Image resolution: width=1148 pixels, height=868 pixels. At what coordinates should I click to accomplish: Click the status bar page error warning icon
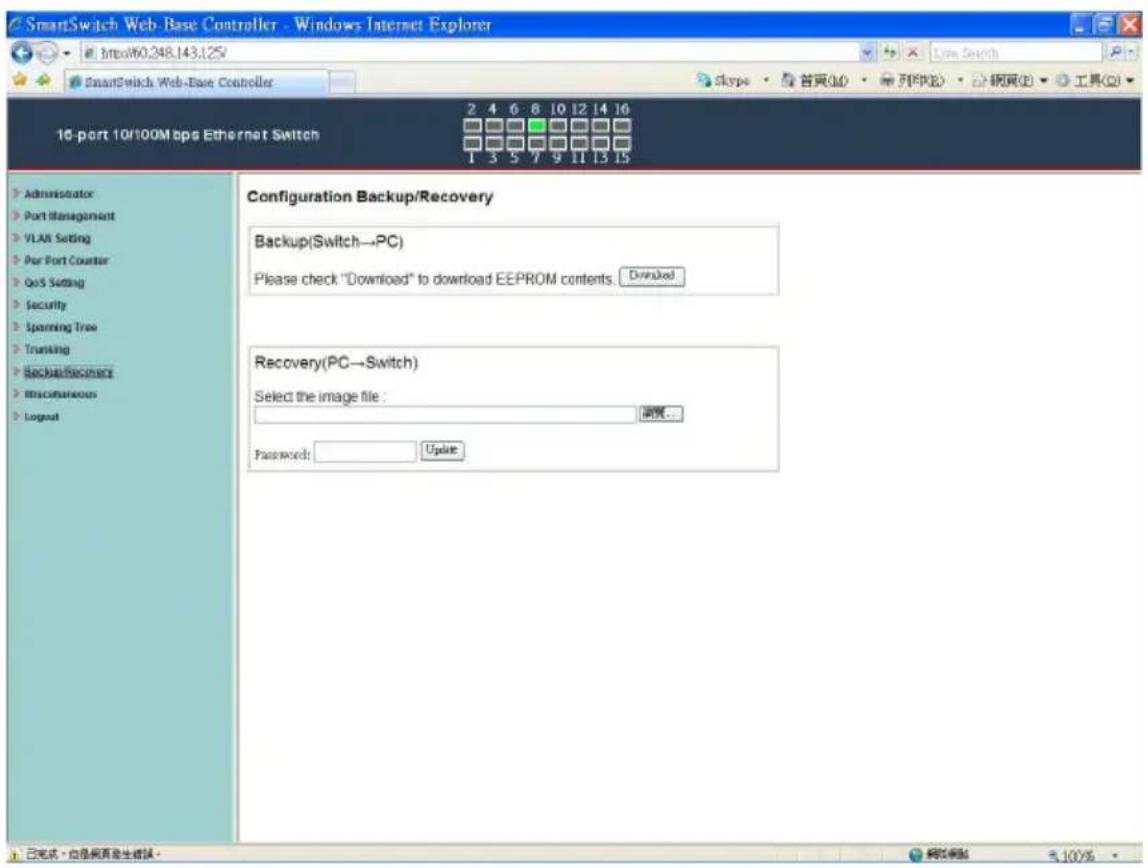pos(13,855)
